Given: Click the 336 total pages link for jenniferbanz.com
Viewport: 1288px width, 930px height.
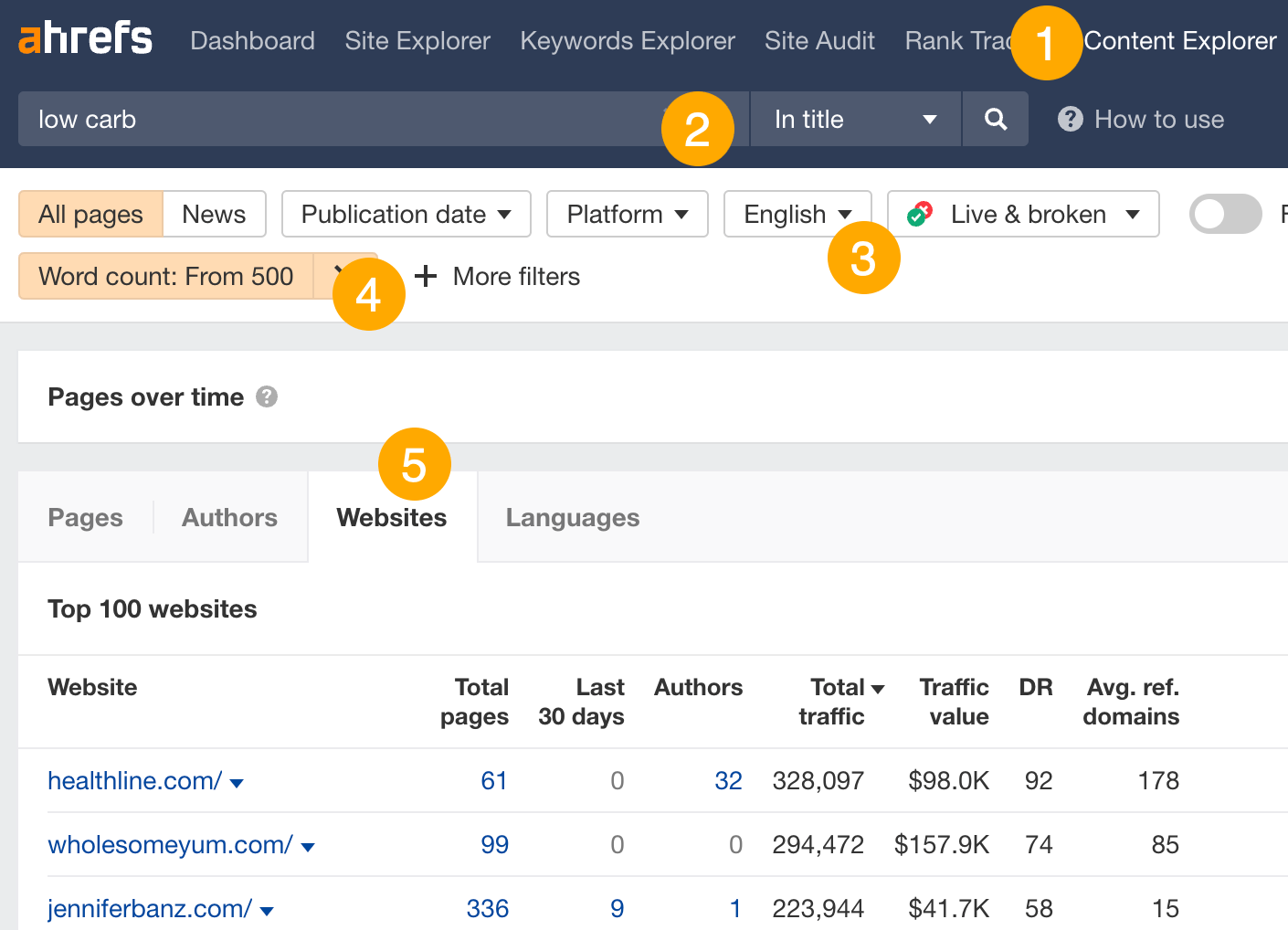Looking at the screenshot, I should pyautogui.click(x=488, y=908).
